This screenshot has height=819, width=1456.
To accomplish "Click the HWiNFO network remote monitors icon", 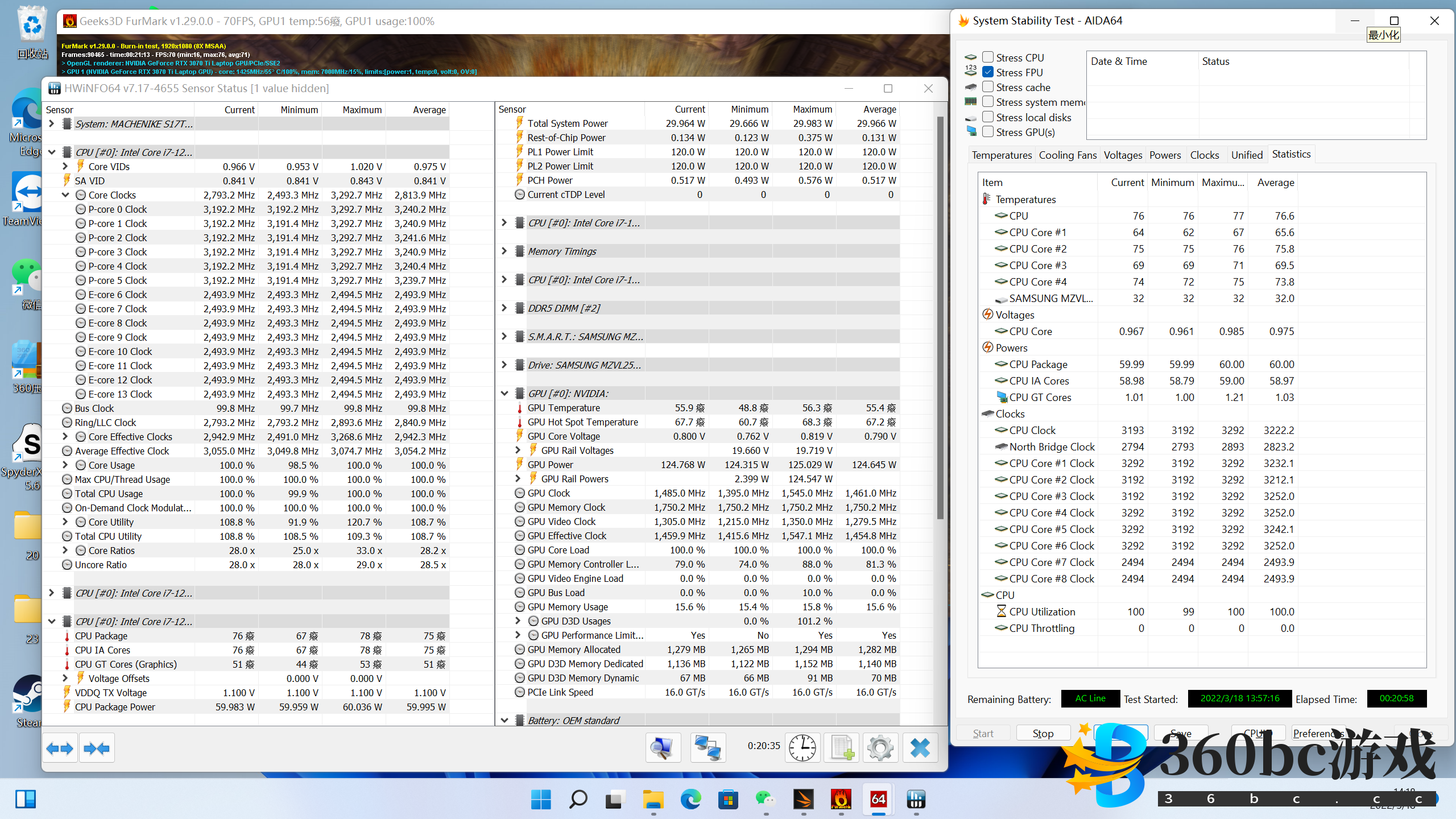I will [x=708, y=747].
